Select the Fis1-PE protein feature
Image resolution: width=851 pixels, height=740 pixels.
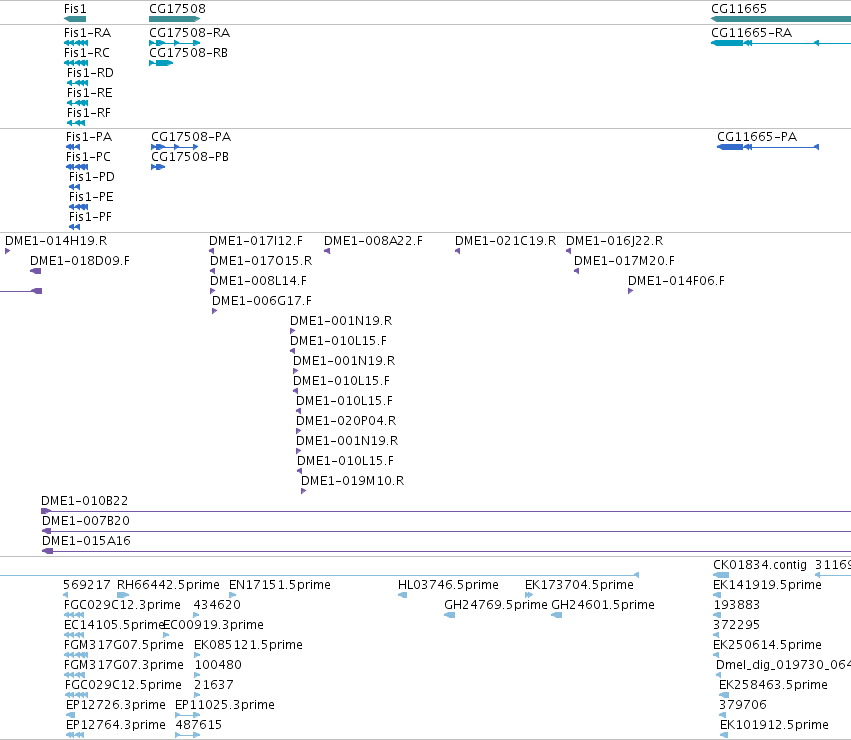coord(91,197)
